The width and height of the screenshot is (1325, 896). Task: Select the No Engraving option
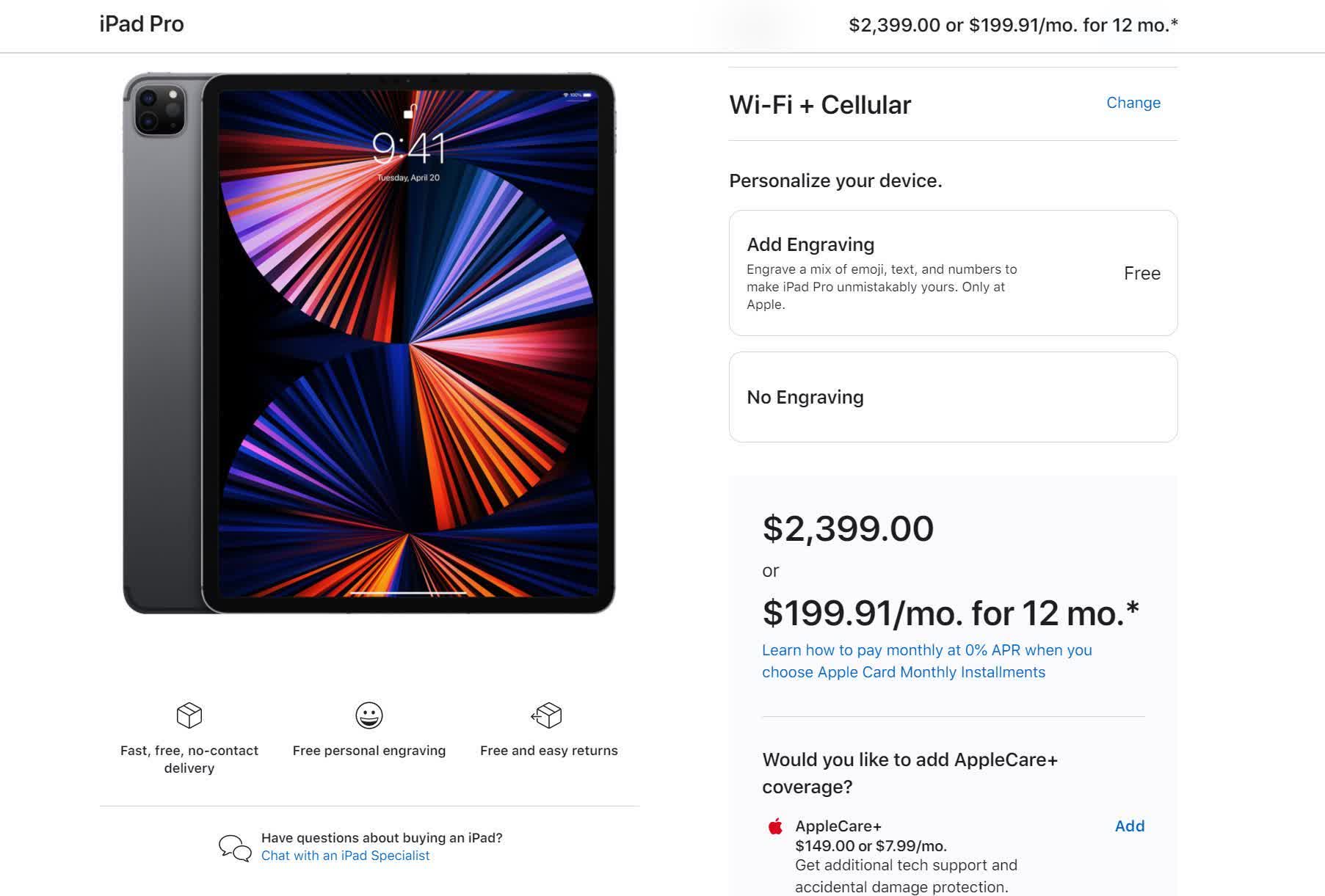click(x=953, y=397)
